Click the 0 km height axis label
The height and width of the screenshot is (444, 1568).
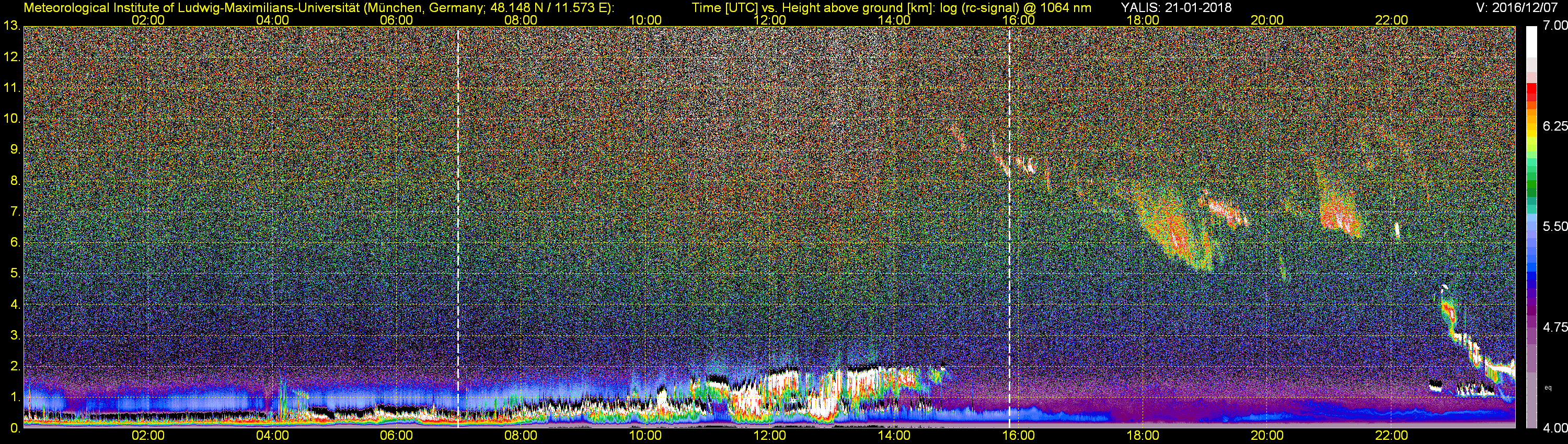click(x=15, y=428)
